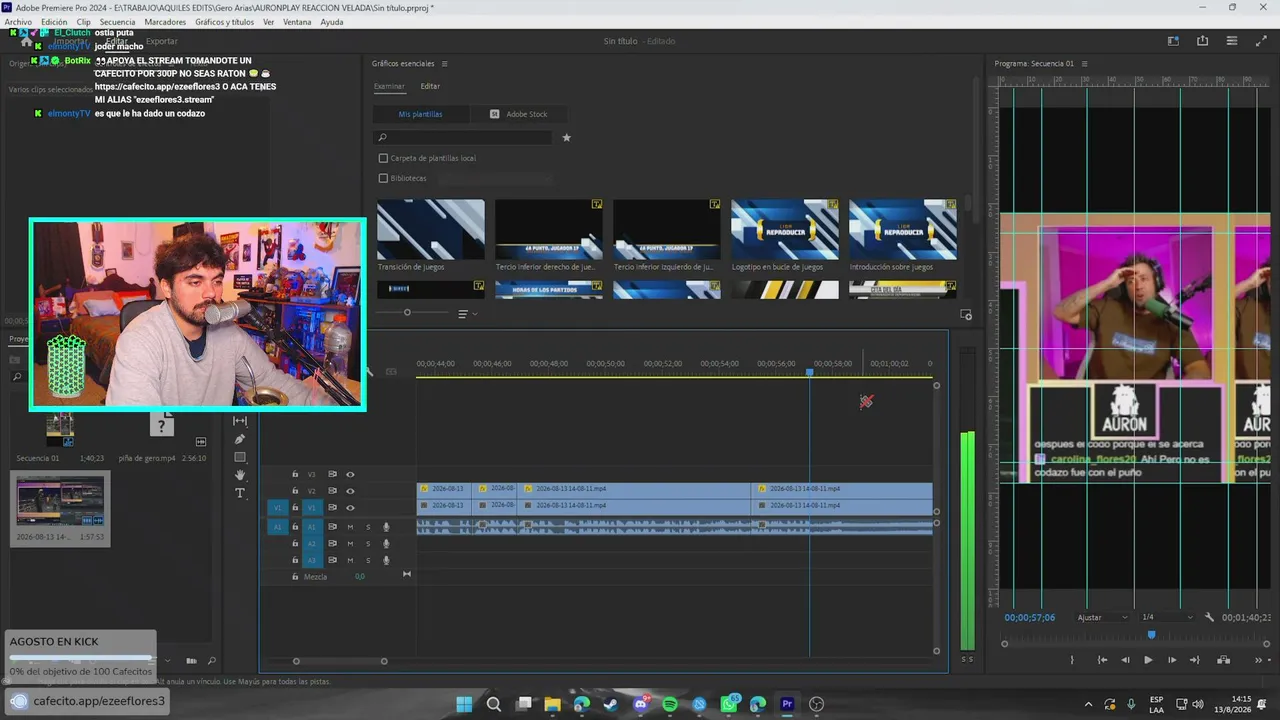Go to Out point in Program monitor
The height and width of the screenshot is (720, 1280).
(1194, 660)
